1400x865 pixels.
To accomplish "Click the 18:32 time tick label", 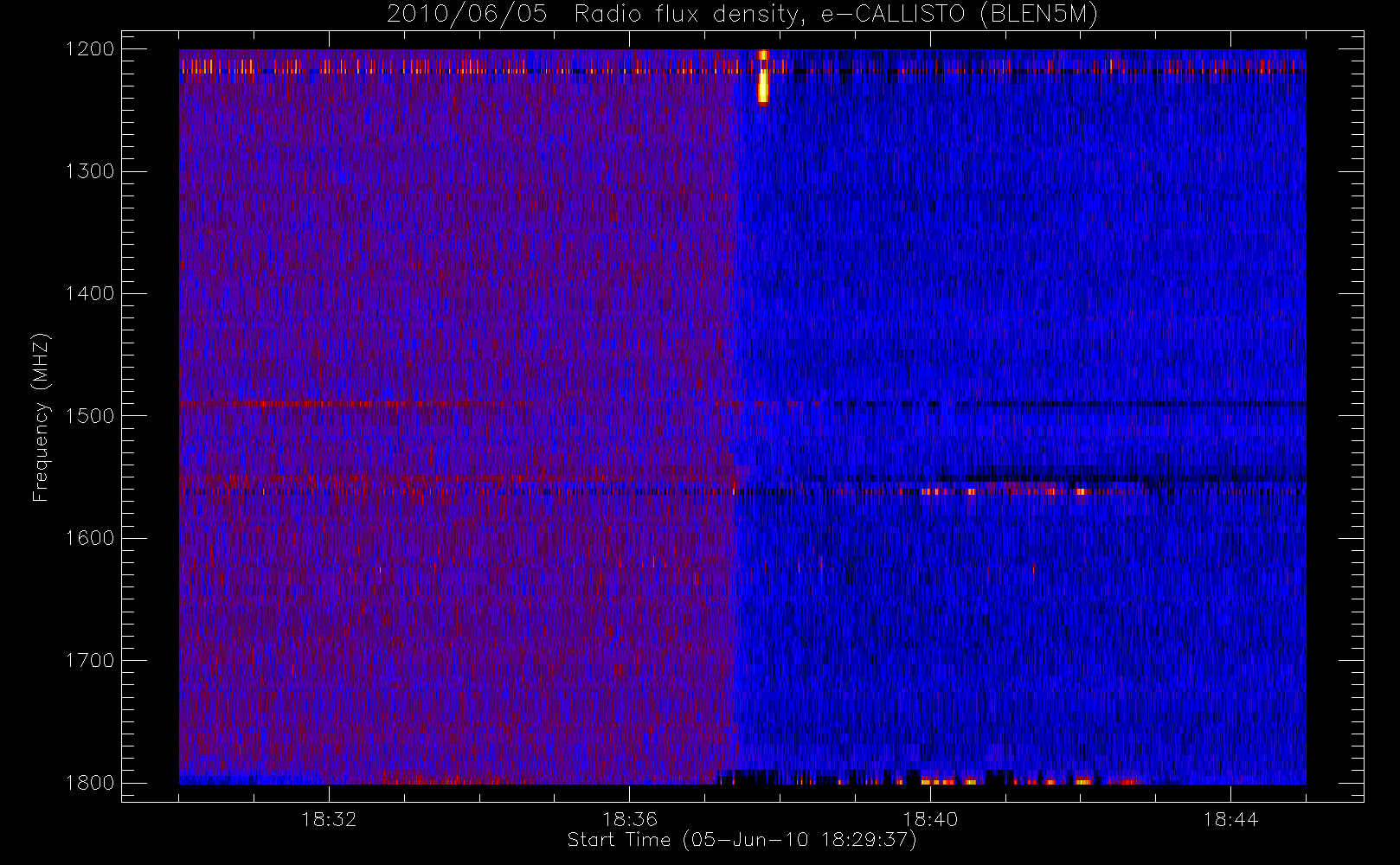I will click(329, 819).
